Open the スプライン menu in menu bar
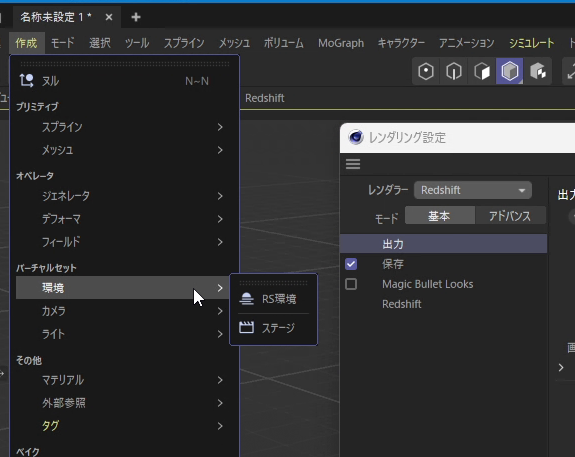Image resolution: width=575 pixels, height=457 pixels. coord(184,43)
